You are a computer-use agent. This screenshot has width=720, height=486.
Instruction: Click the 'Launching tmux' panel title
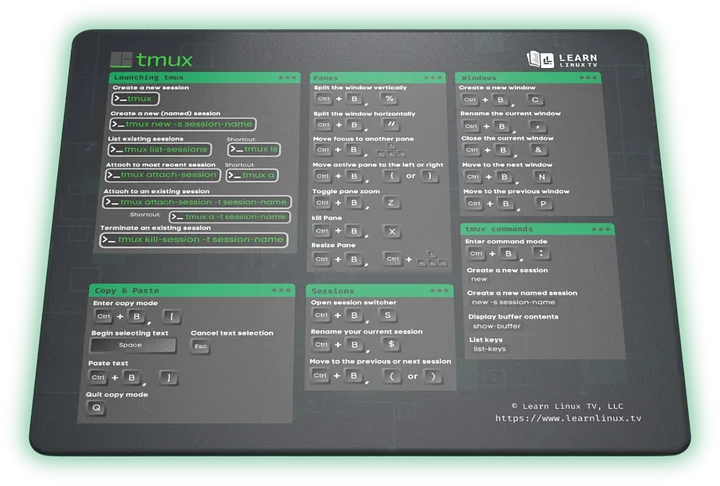(149, 78)
